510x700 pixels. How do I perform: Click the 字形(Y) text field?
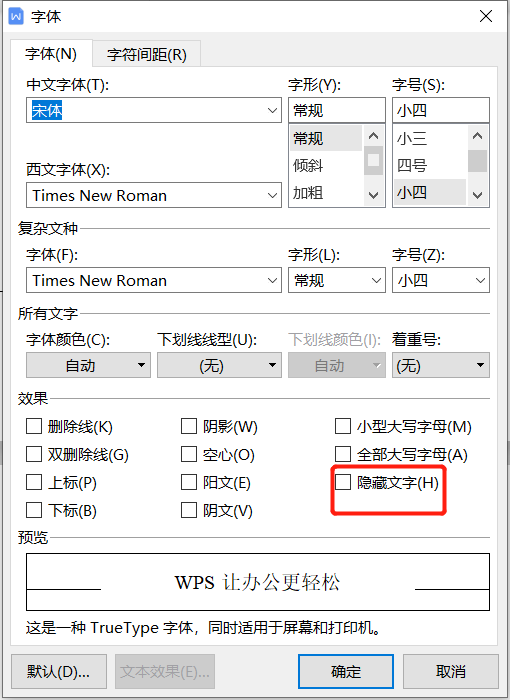click(337, 110)
